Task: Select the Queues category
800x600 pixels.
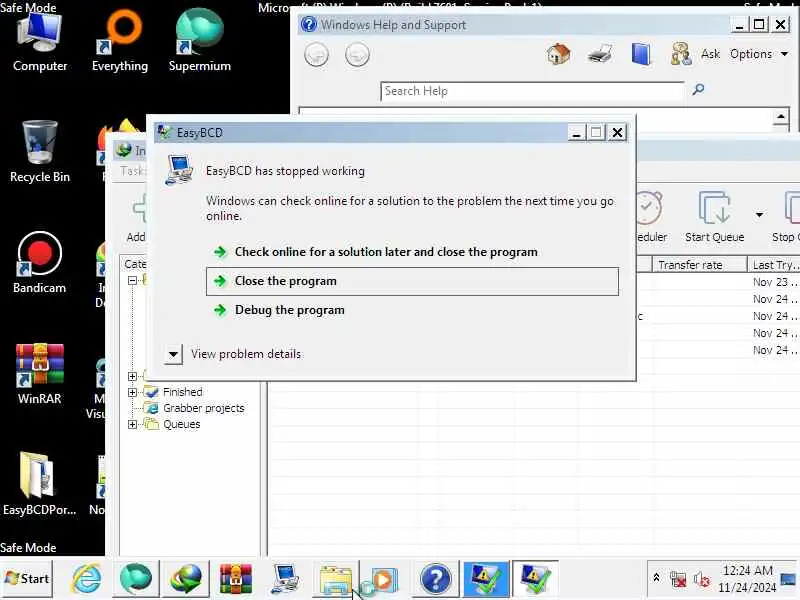Action: point(181,424)
